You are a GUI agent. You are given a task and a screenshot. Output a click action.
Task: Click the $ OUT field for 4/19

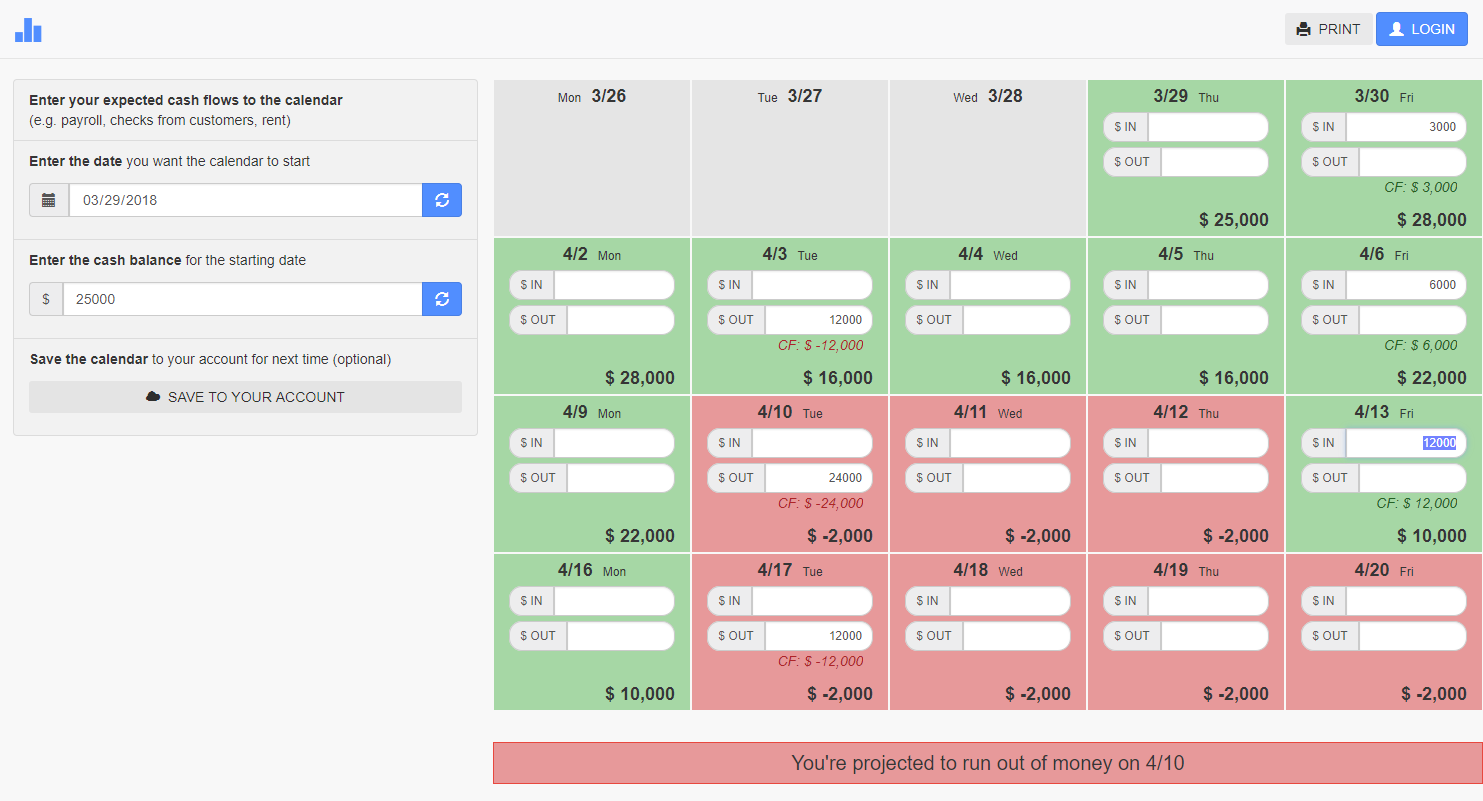click(x=1214, y=636)
